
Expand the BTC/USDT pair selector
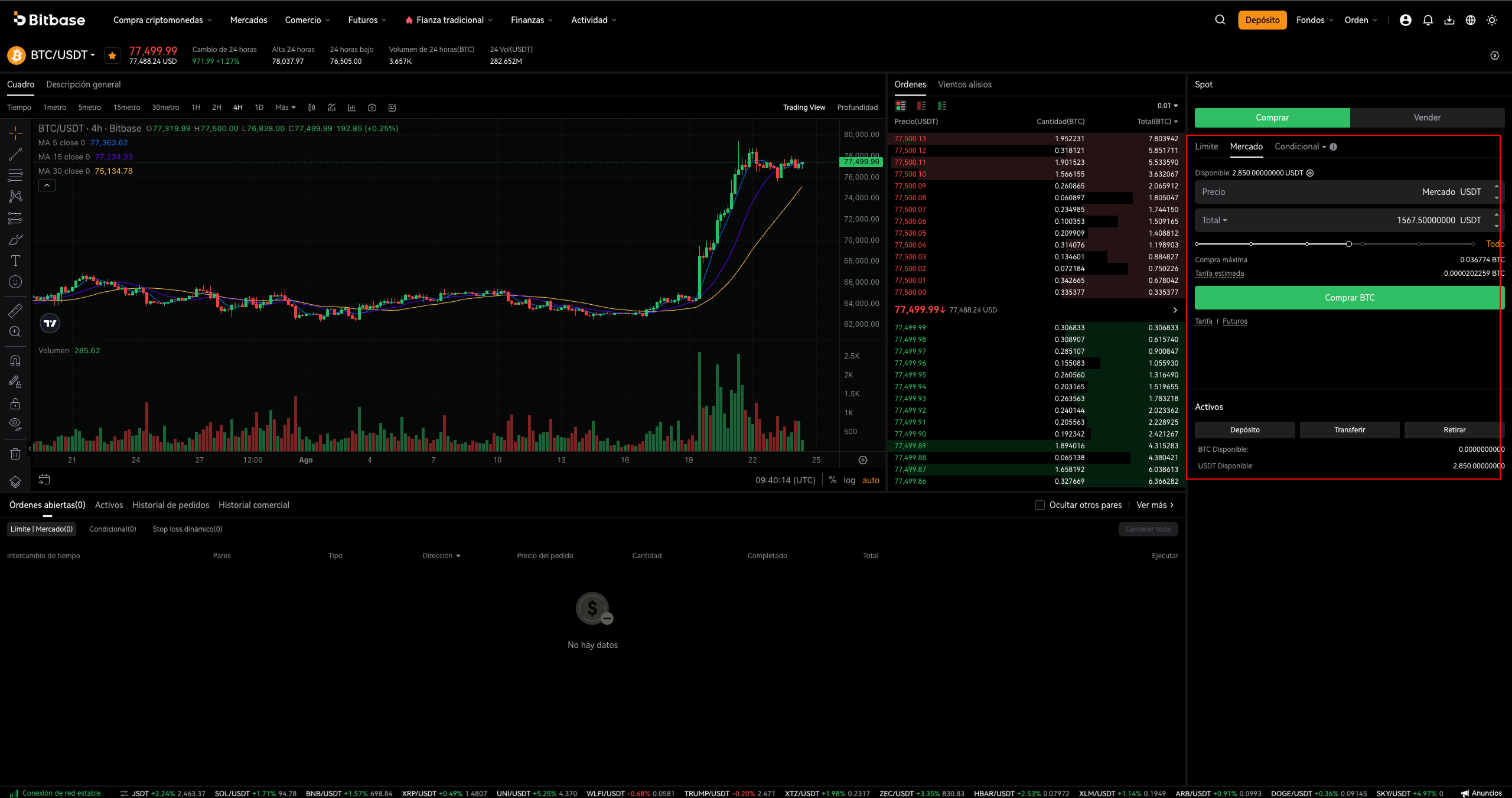click(63, 55)
